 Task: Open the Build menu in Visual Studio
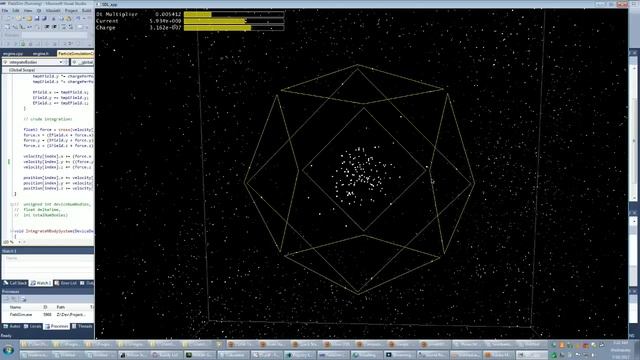[87, 11]
